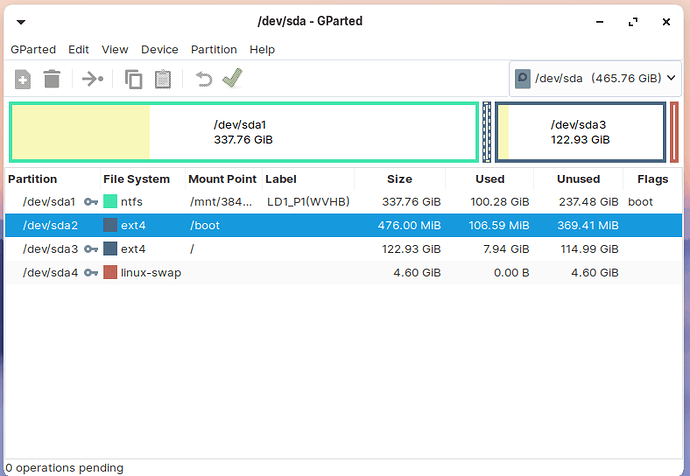
Task: Select the /dev/sda4 partition row
Action: point(344,273)
